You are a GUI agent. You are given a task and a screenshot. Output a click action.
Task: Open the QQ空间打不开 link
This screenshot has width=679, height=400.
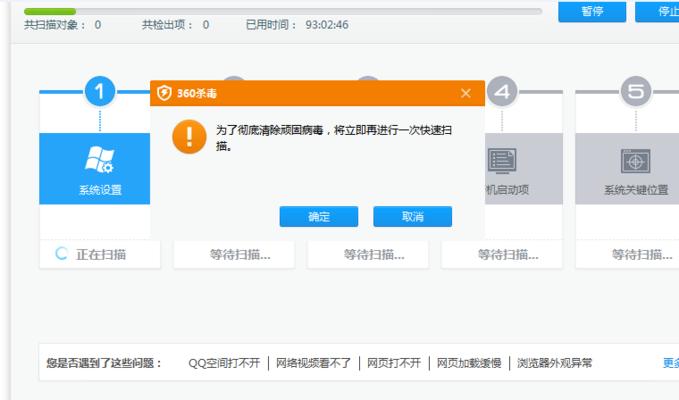(224, 363)
